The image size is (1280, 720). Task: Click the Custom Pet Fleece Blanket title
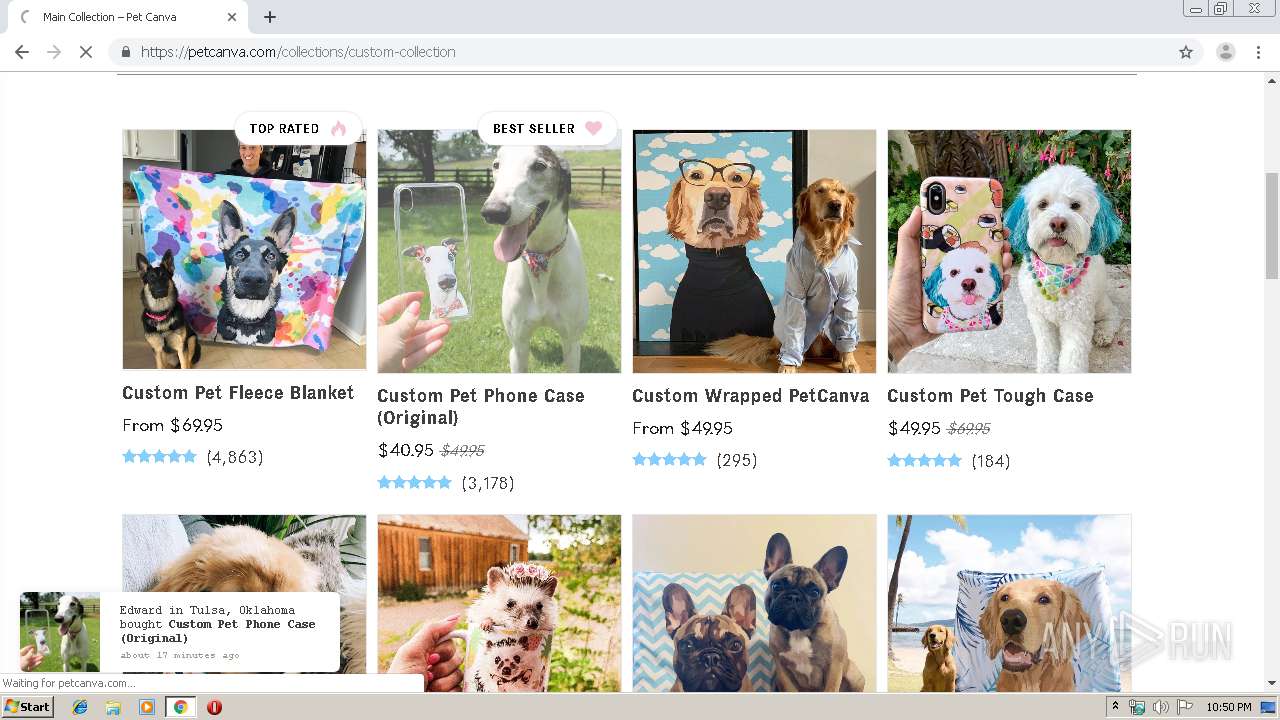238,393
